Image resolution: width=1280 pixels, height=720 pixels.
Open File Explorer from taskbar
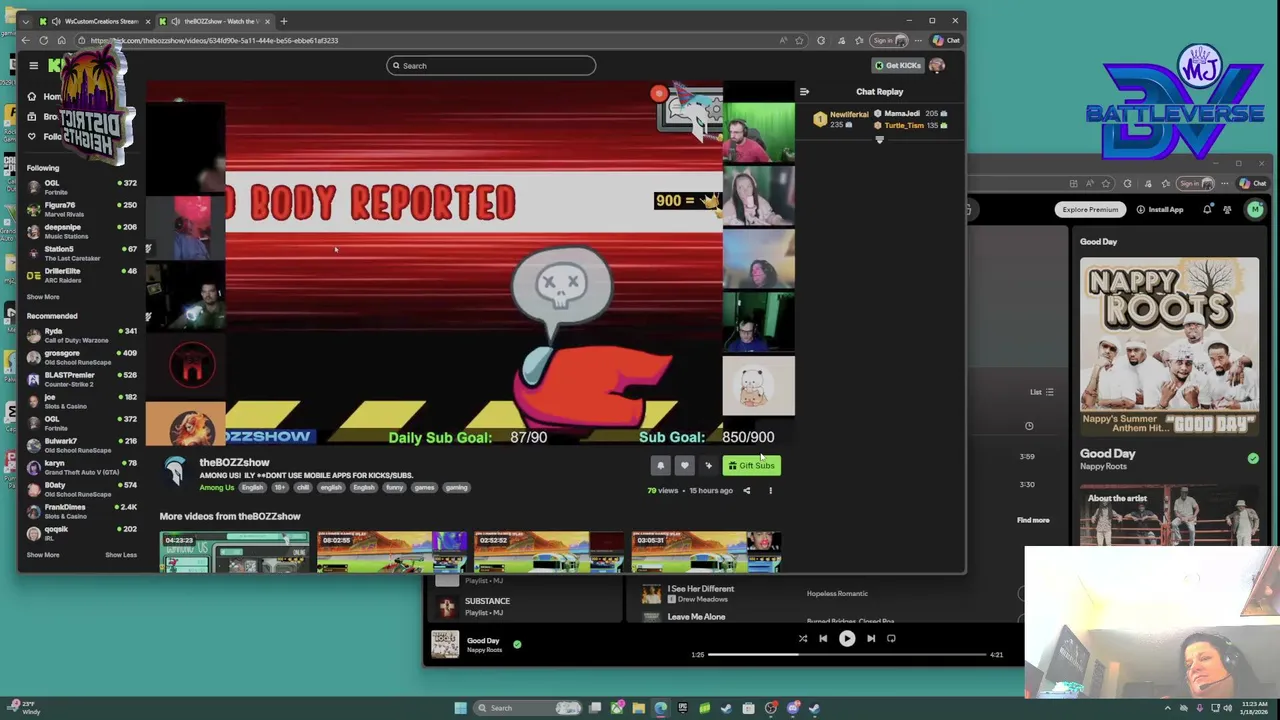click(x=638, y=708)
